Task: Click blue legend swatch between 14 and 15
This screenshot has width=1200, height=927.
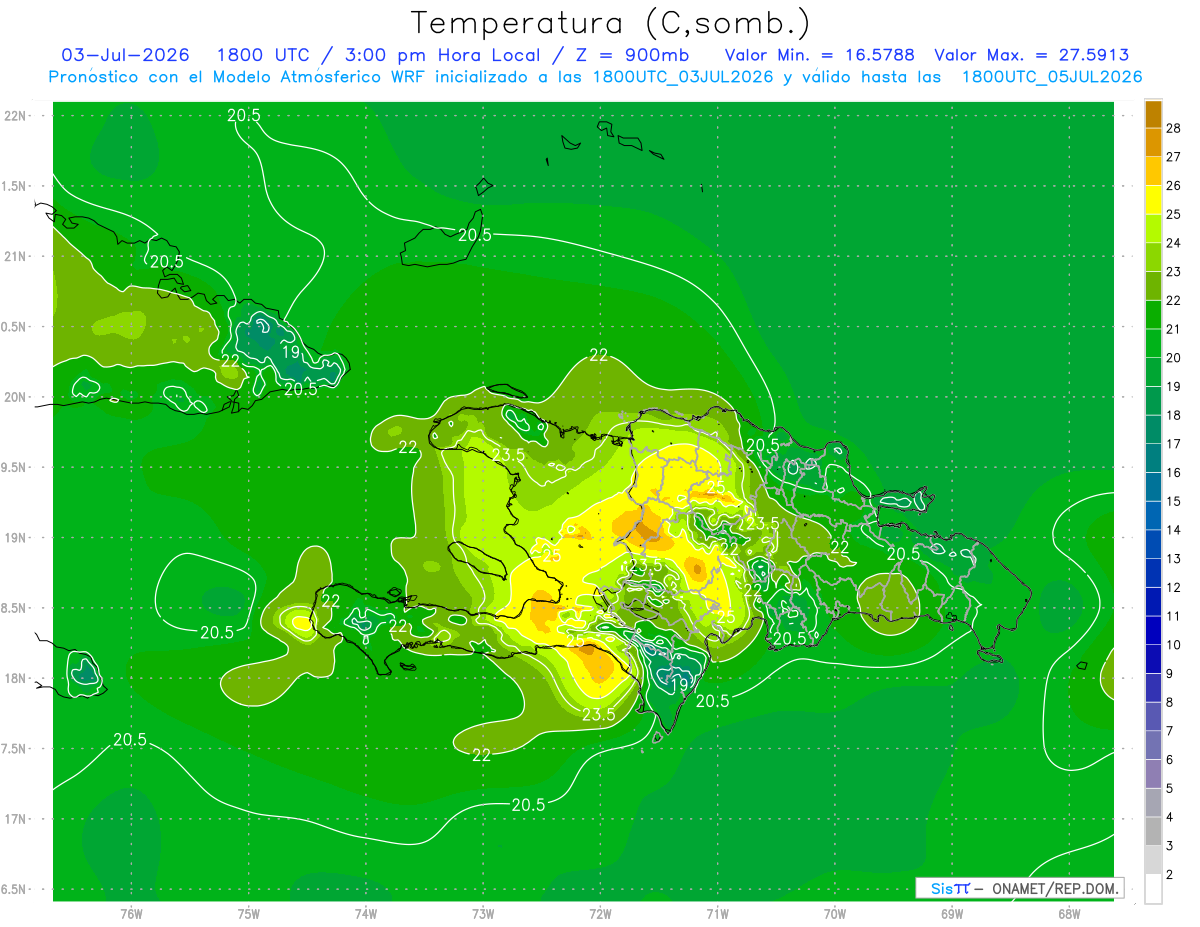Action: pos(1153,515)
